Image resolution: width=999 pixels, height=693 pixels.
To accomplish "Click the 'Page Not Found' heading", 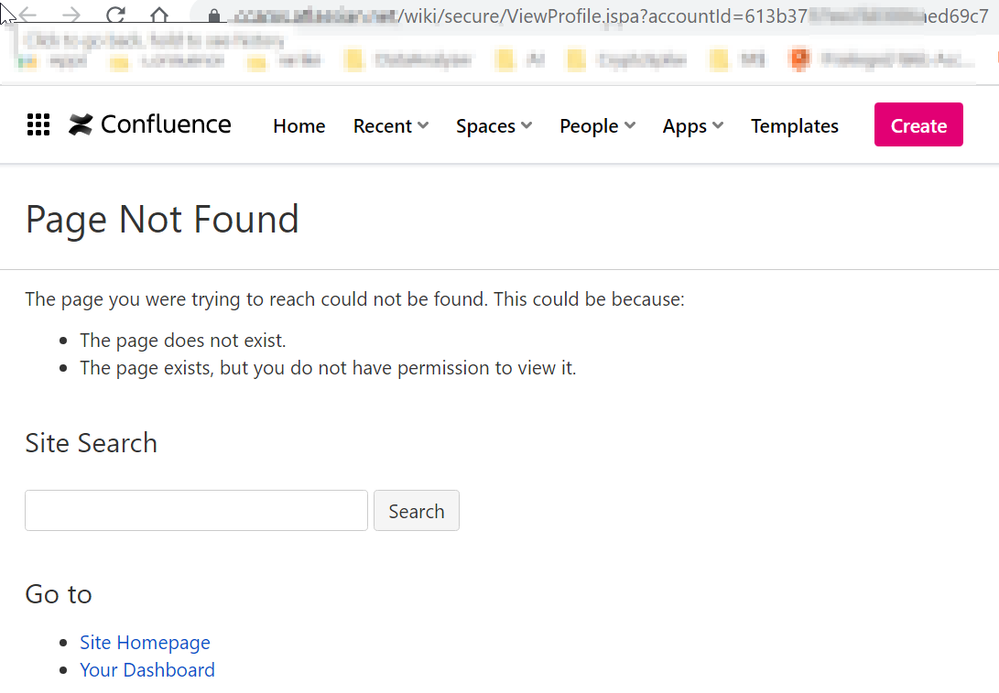I will click(x=162, y=219).
